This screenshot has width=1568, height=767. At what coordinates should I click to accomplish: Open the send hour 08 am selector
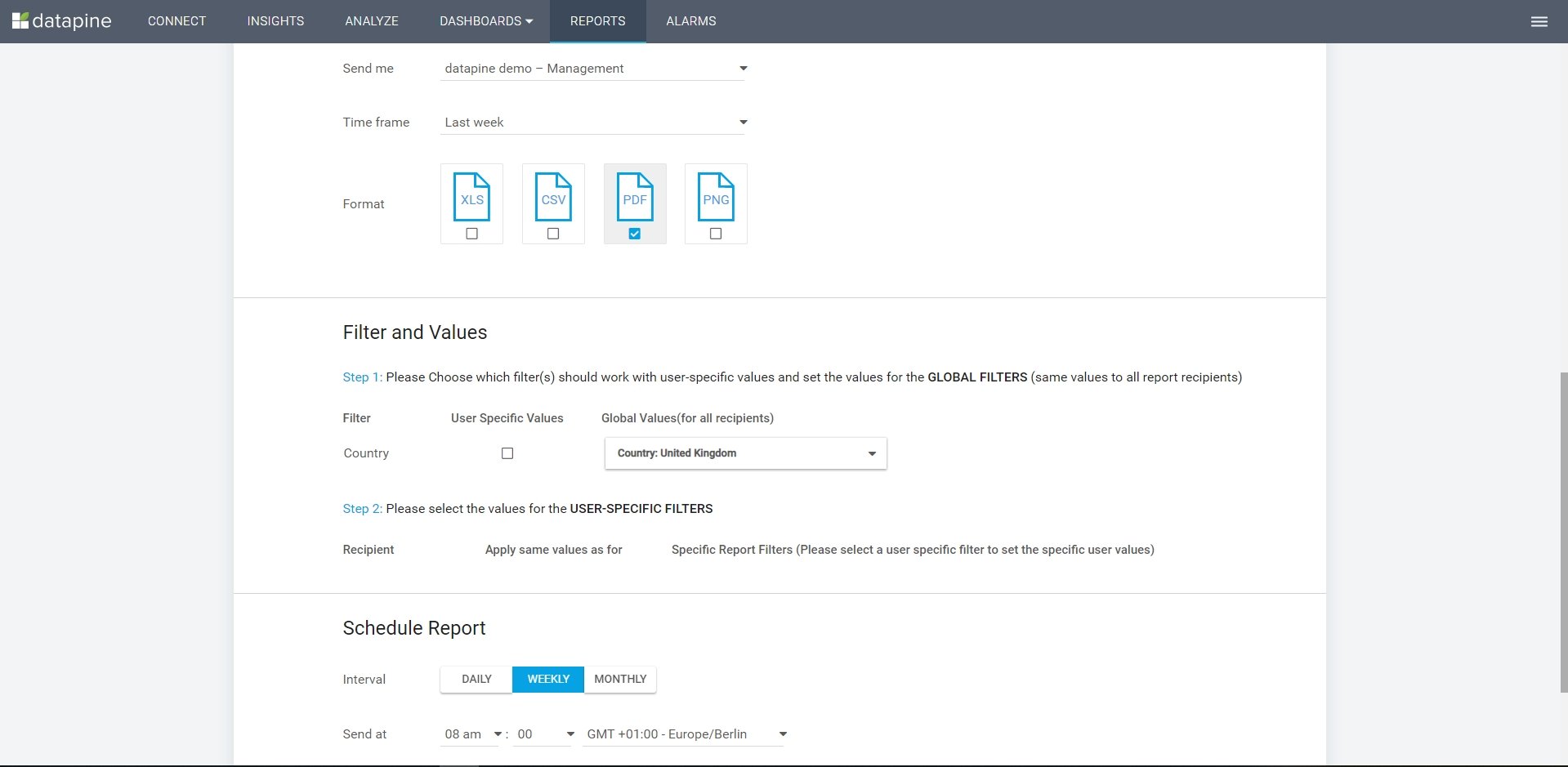coord(471,734)
